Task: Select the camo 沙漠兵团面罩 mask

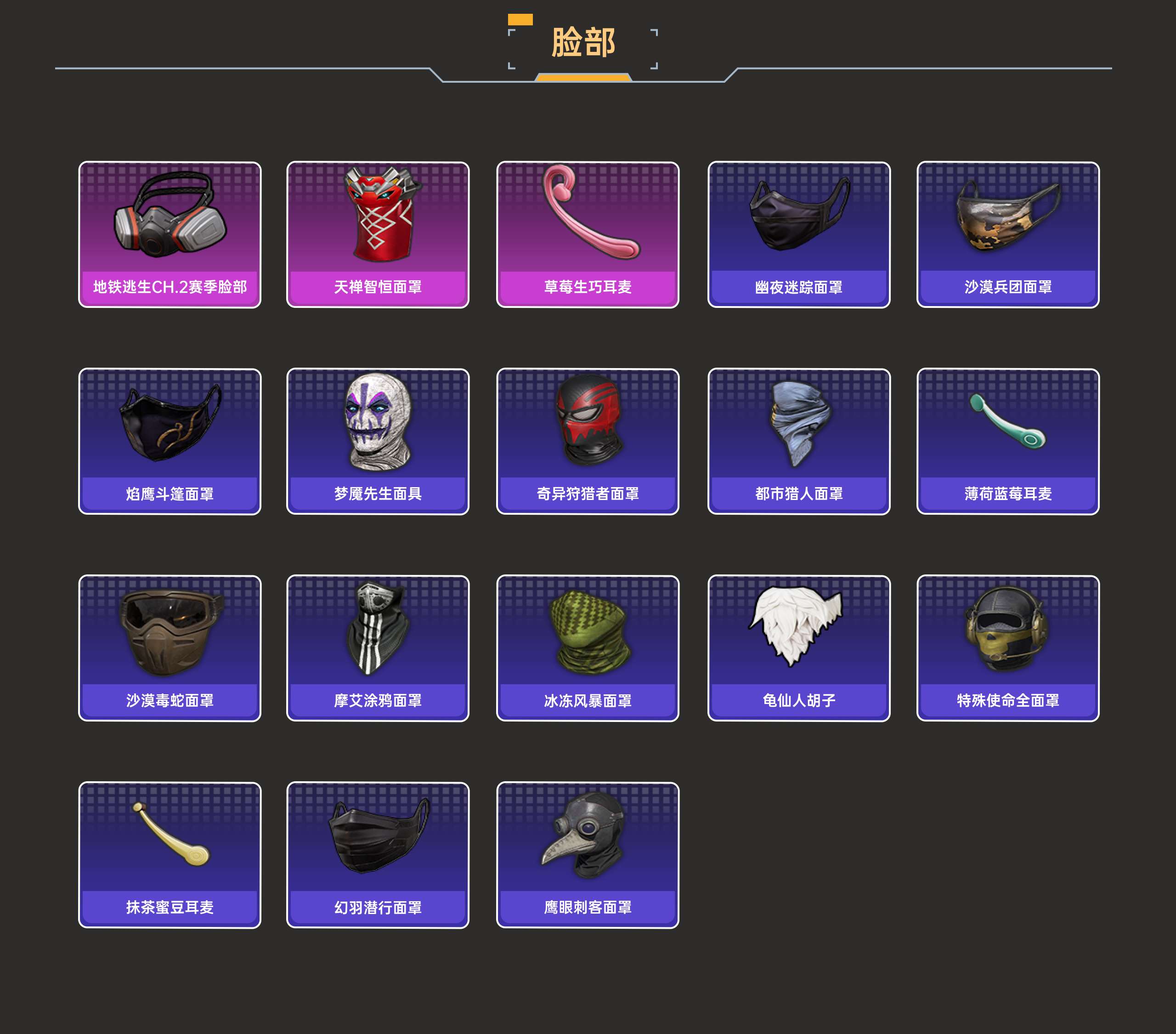Action: (x=1007, y=234)
